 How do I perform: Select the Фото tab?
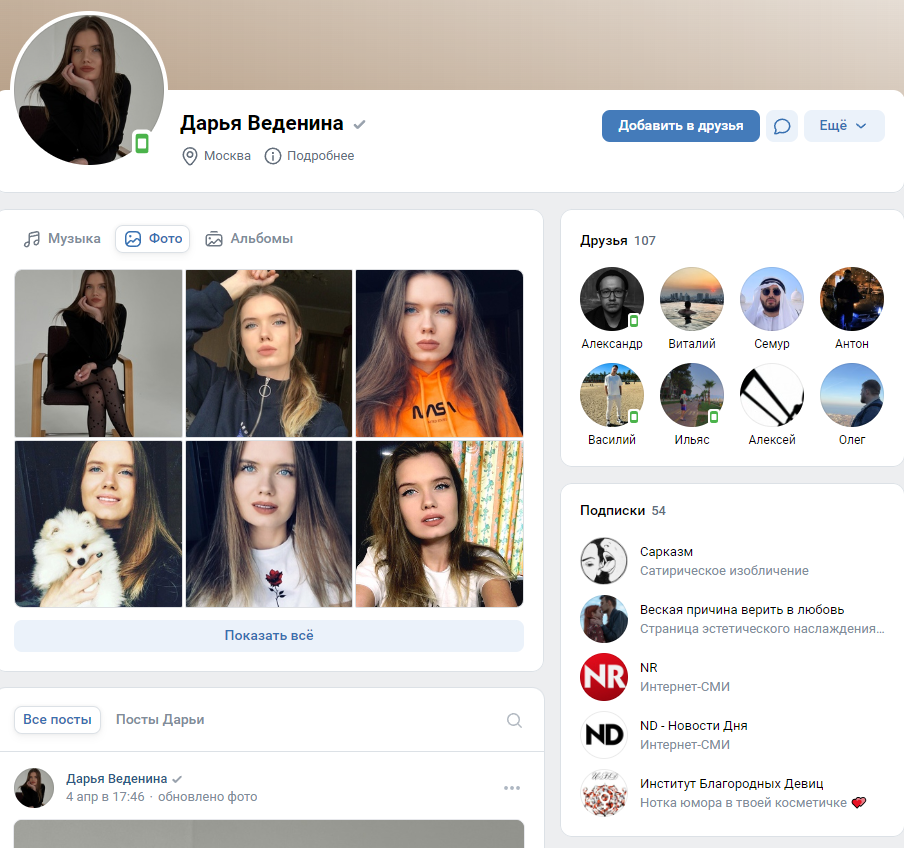coord(153,239)
